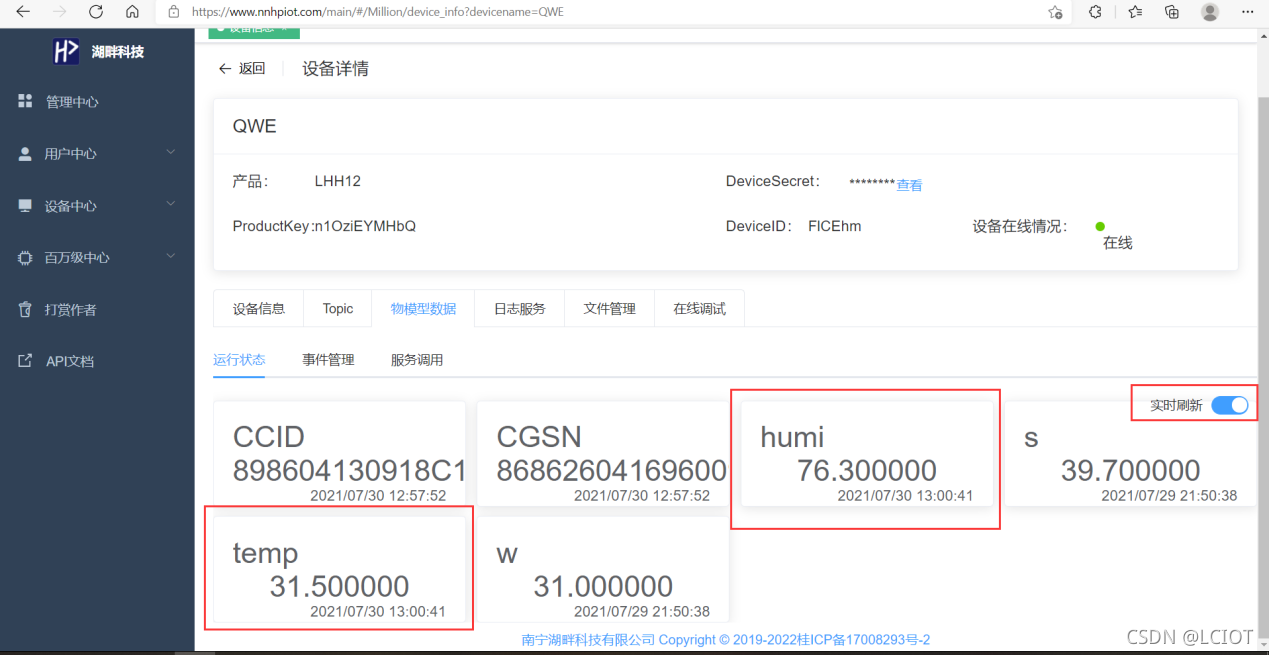Screen dimensions: 1269x655
Task: Click the humi value 76.300000
Action: coord(867,470)
